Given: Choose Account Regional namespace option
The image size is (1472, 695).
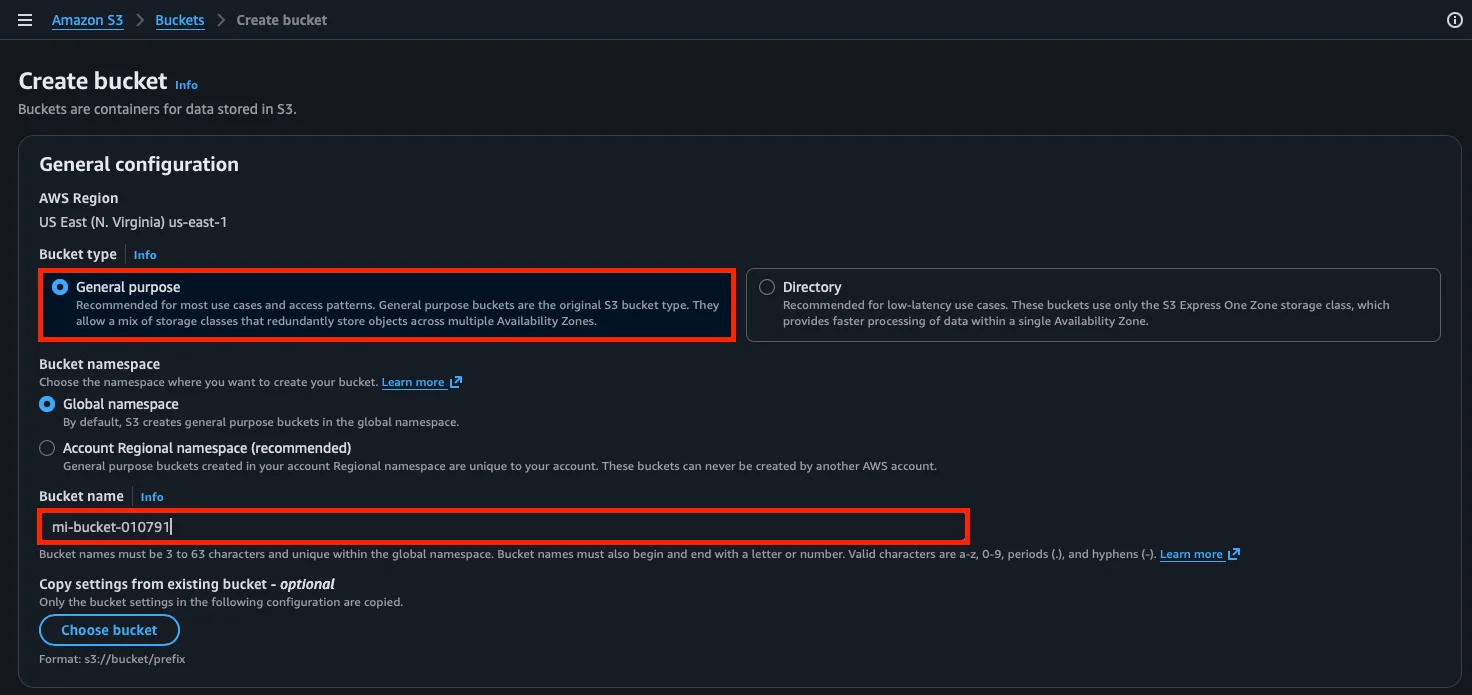Looking at the screenshot, I should click(47, 448).
